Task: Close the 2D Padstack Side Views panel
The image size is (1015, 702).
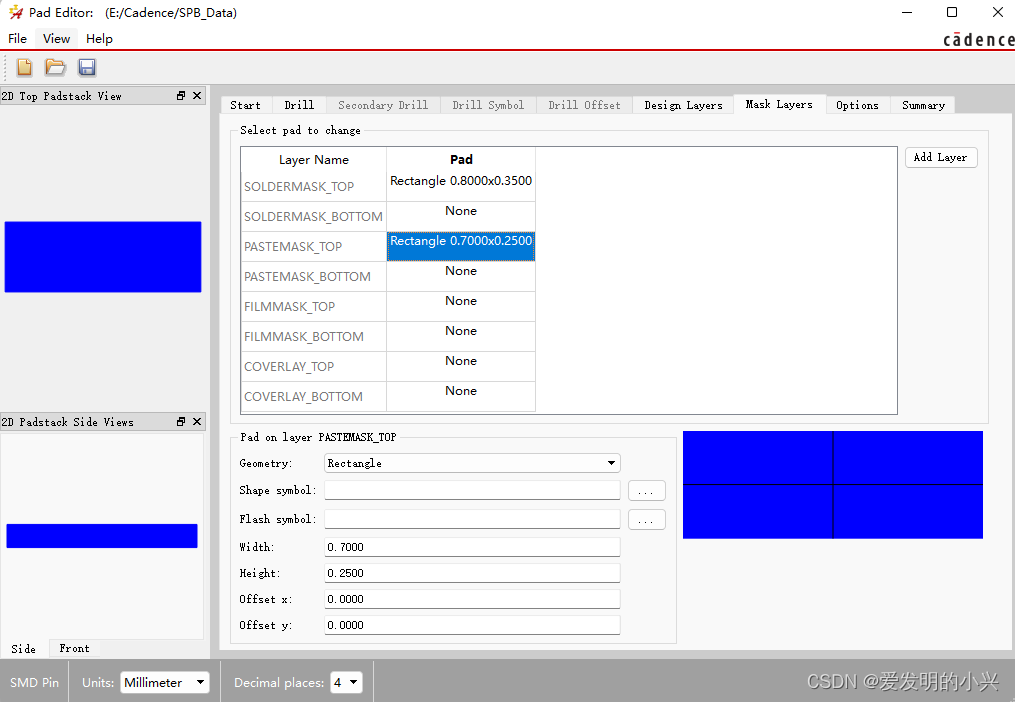Action: 197,422
